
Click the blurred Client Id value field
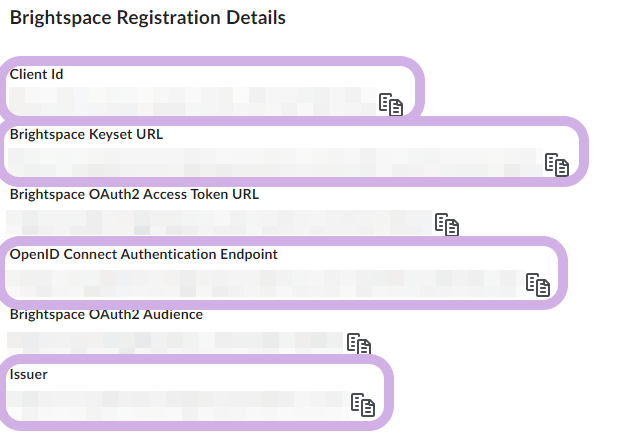pos(192,101)
